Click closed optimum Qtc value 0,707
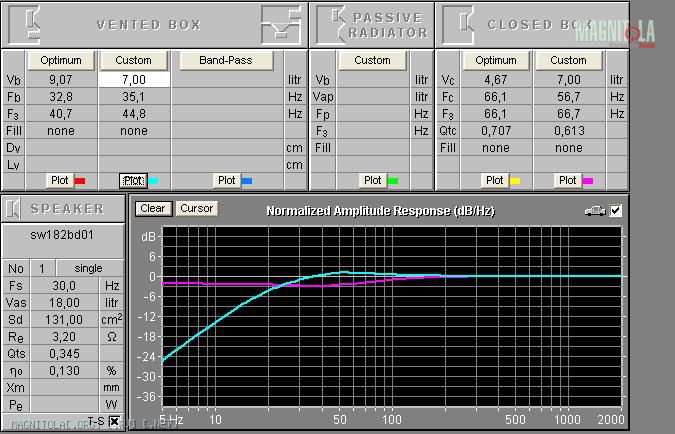Image resolution: width=675 pixels, height=434 pixels. [x=496, y=131]
